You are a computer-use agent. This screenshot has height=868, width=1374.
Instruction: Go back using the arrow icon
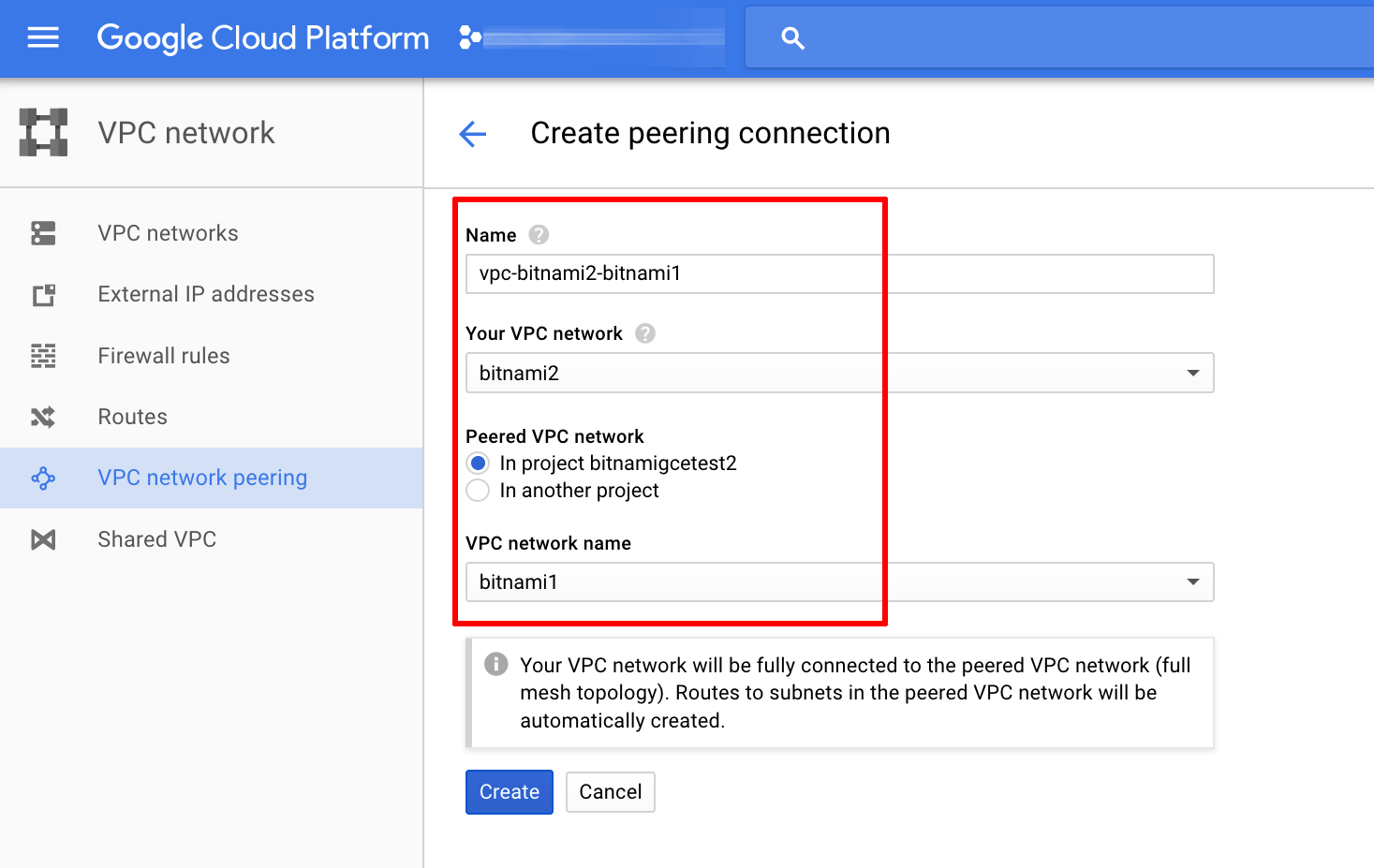click(473, 134)
